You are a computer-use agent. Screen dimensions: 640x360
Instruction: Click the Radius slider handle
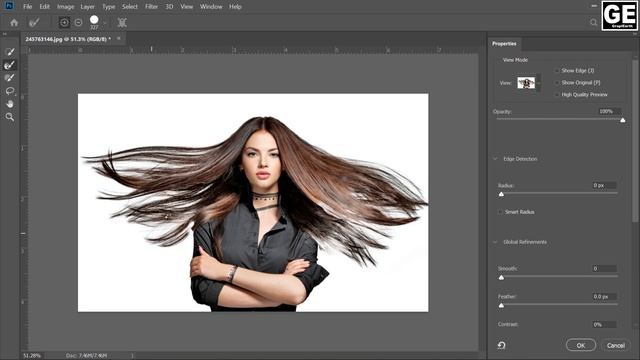(501, 194)
